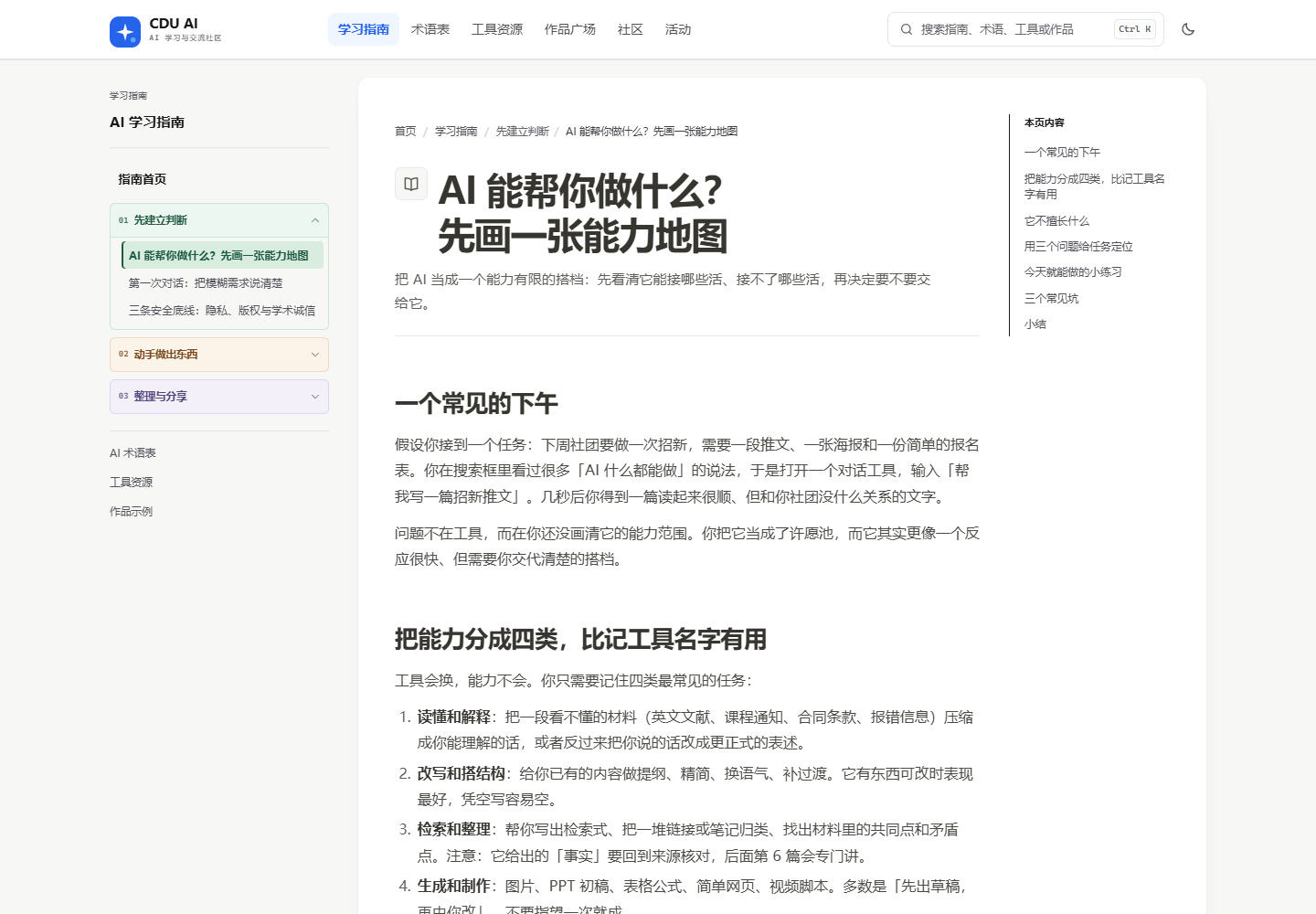This screenshot has width=1316, height=914.
Task: Click the bold term 改写和搭结构 in the list
Action: pos(462,774)
